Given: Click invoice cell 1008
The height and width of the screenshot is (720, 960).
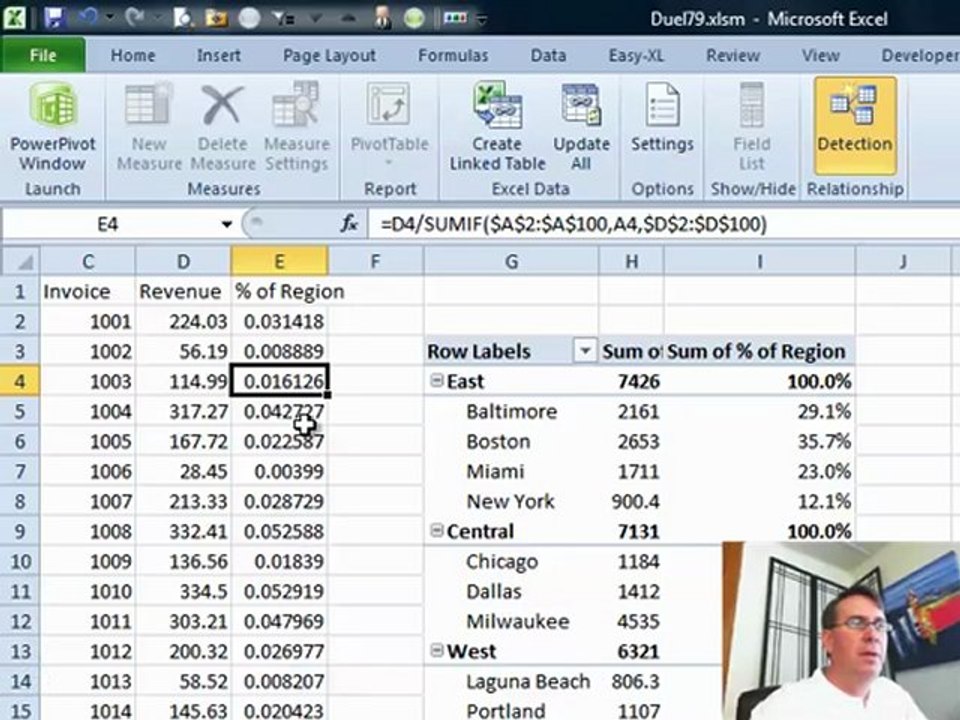Looking at the screenshot, I should pyautogui.click(x=88, y=531).
